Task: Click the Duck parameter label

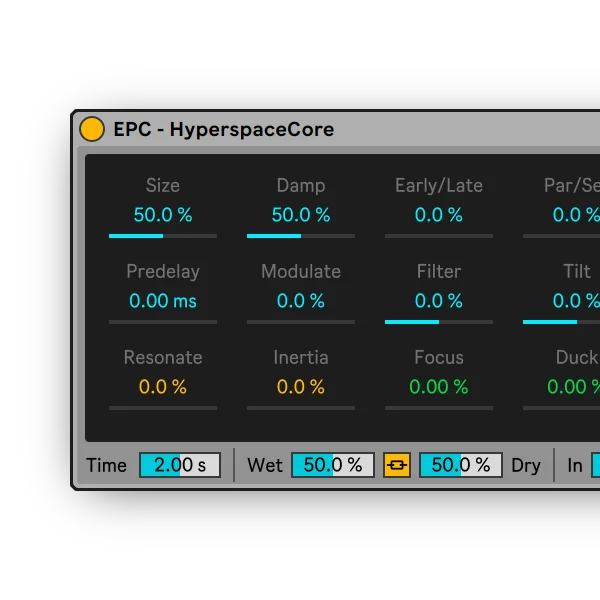Action: pos(577,358)
